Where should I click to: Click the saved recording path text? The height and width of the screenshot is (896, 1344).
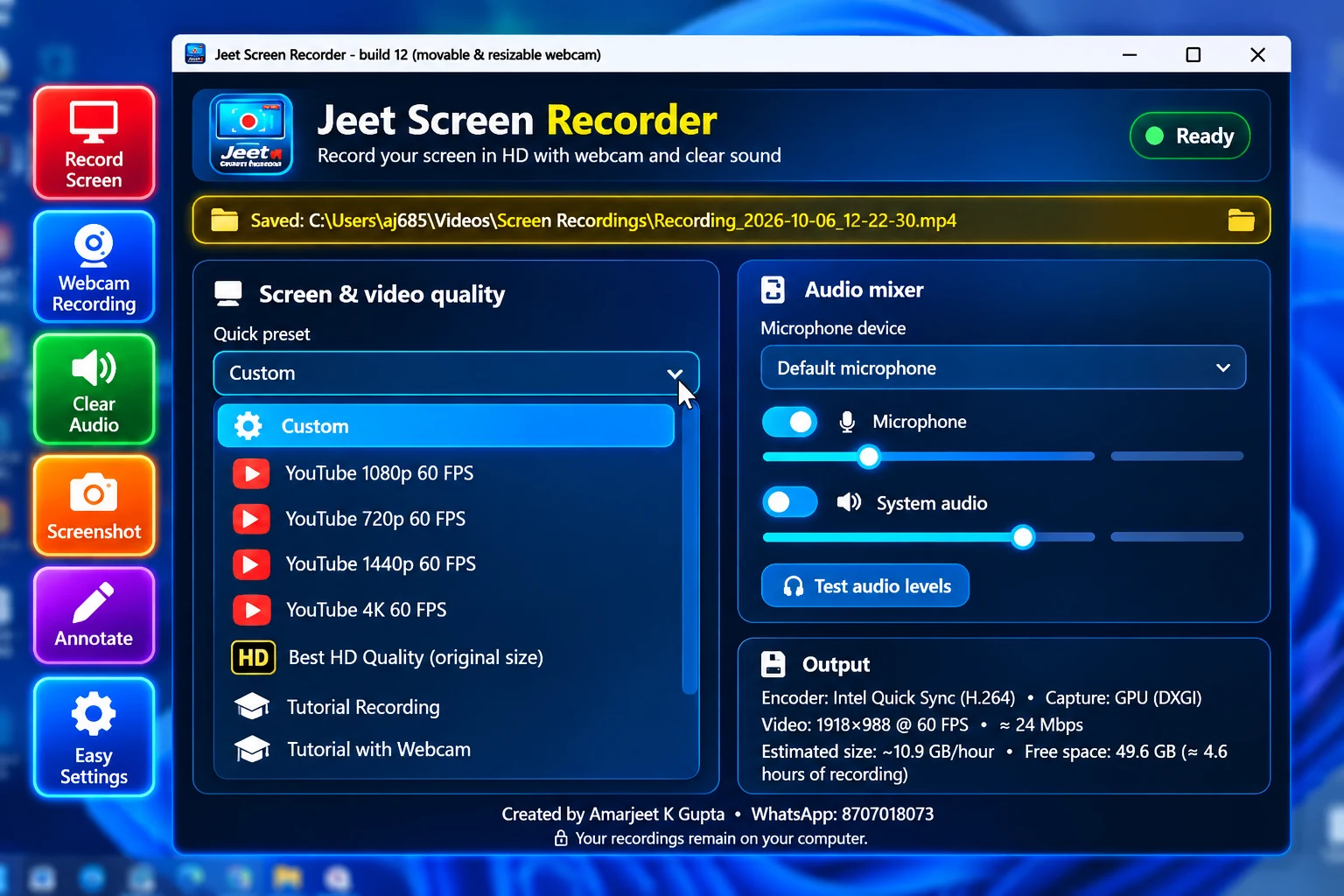pyautogui.click(x=604, y=220)
